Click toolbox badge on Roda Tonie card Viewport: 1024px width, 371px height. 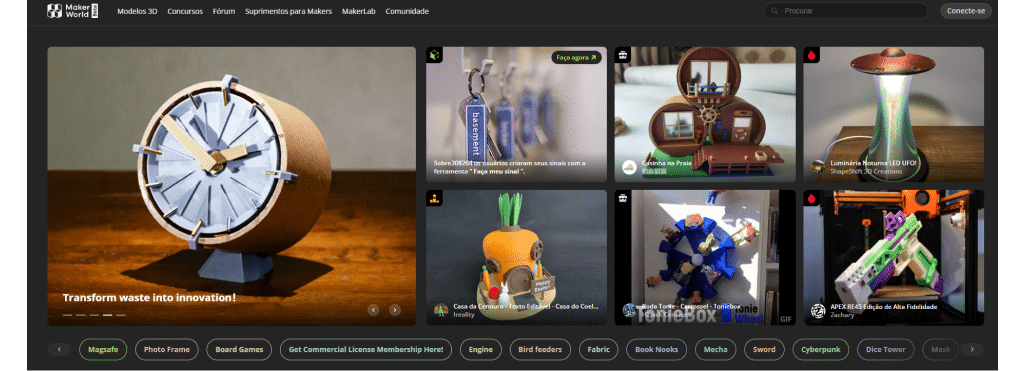tap(622, 198)
